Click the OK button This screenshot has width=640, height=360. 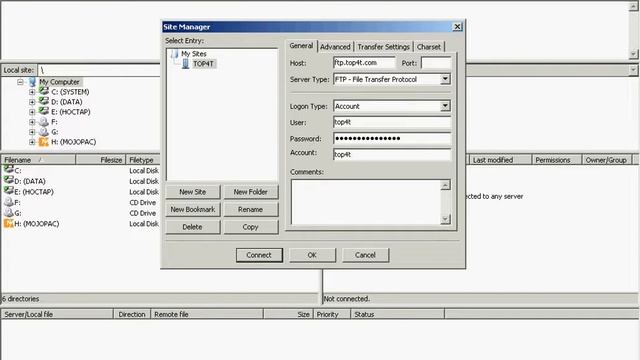(x=312, y=255)
